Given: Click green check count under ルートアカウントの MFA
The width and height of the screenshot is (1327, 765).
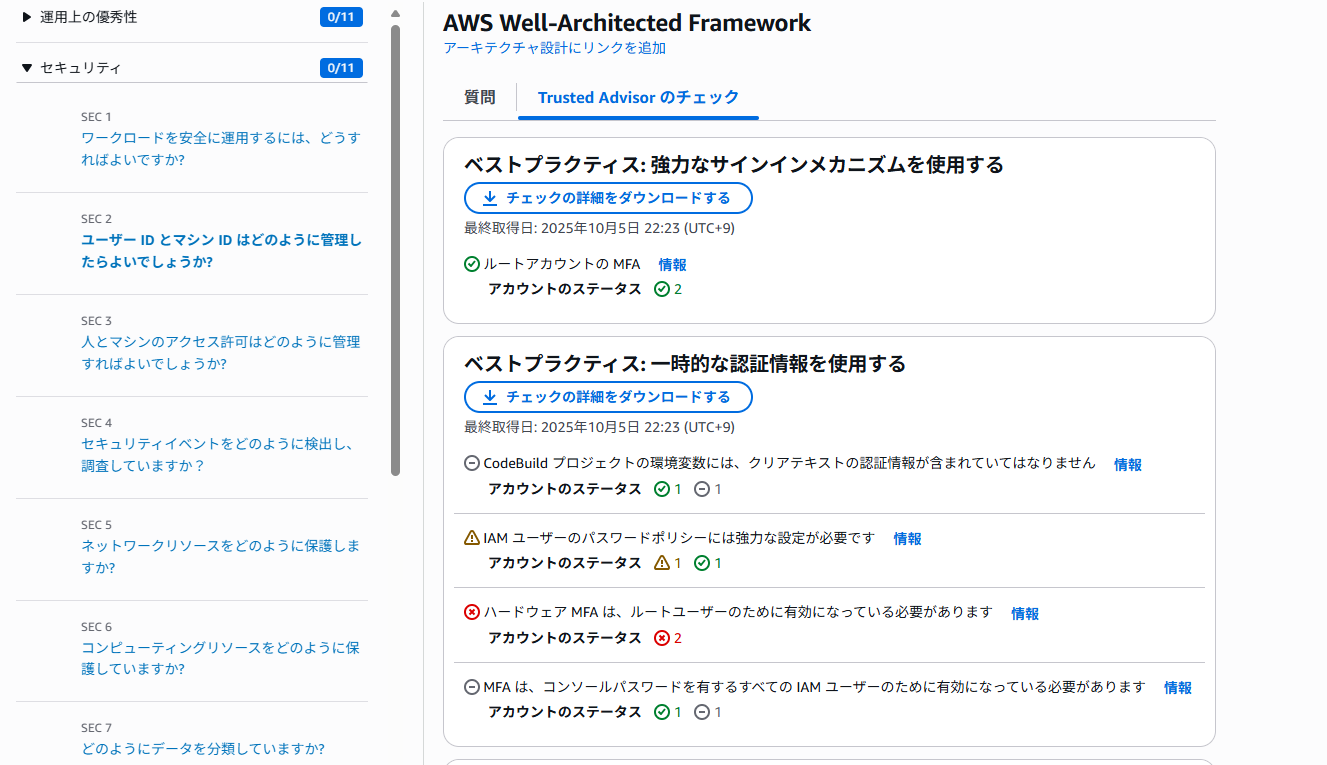Looking at the screenshot, I should [x=661, y=289].
